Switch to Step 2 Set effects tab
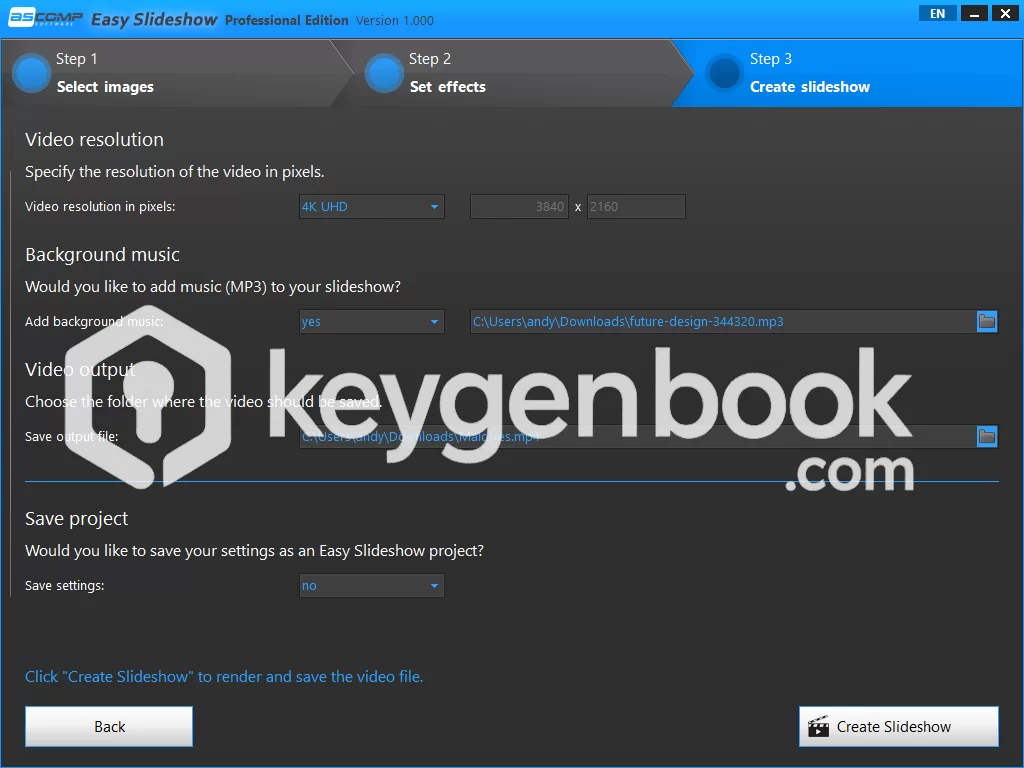Image resolution: width=1024 pixels, height=768 pixels. 447,73
